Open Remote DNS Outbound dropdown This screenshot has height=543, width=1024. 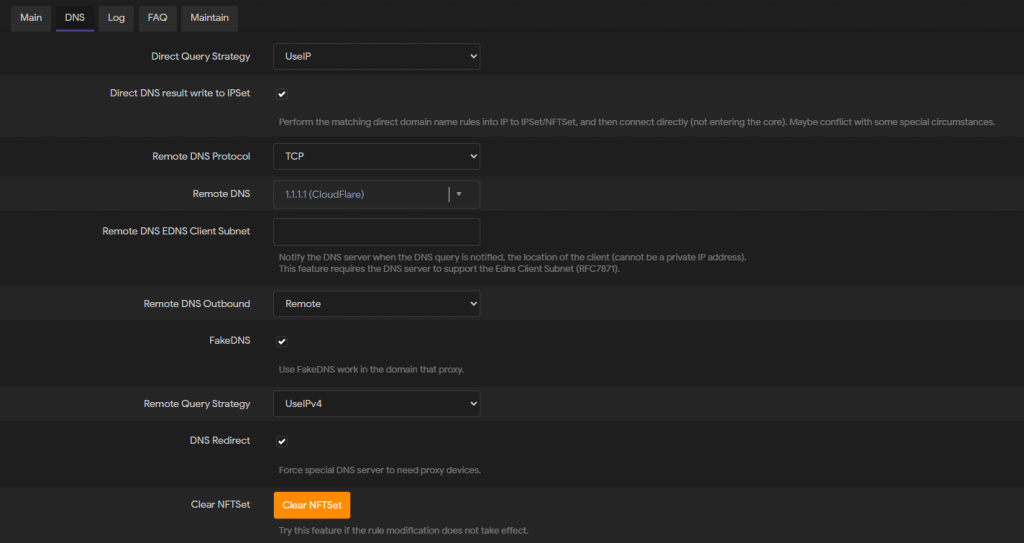point(376,304)
